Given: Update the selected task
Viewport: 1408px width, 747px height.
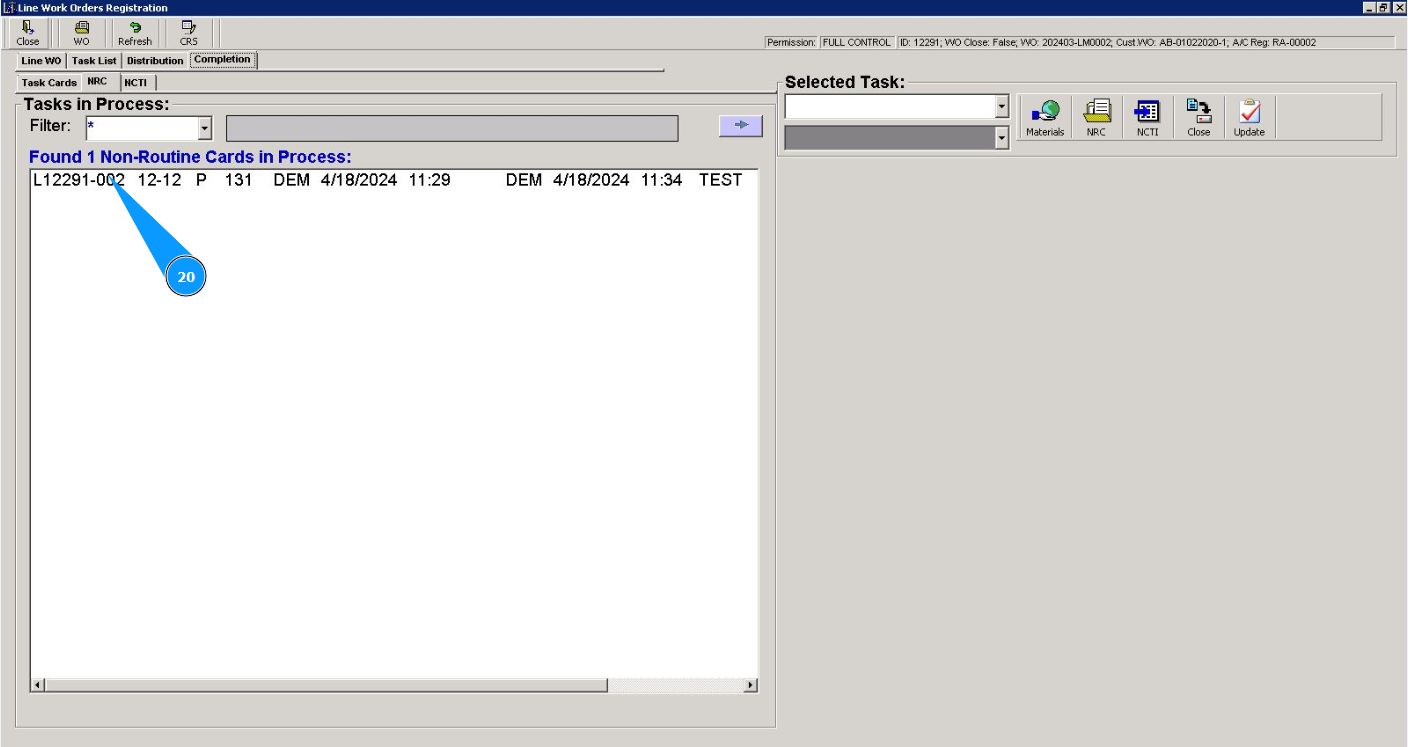Looking at the screenshot, I should (1249, 118).
